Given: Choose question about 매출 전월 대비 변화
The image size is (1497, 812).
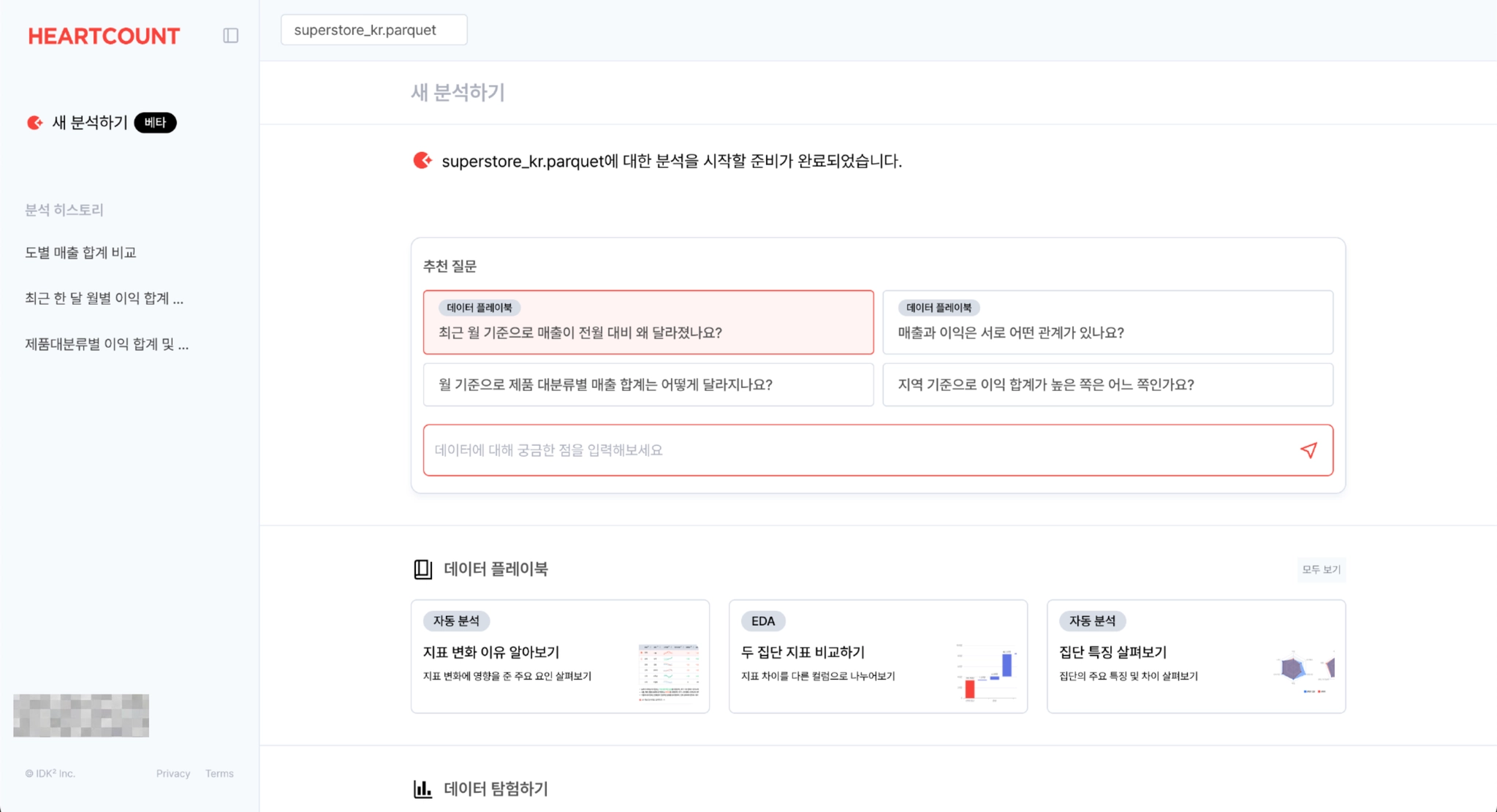Looking at the screenshot, I should point(648,323).
